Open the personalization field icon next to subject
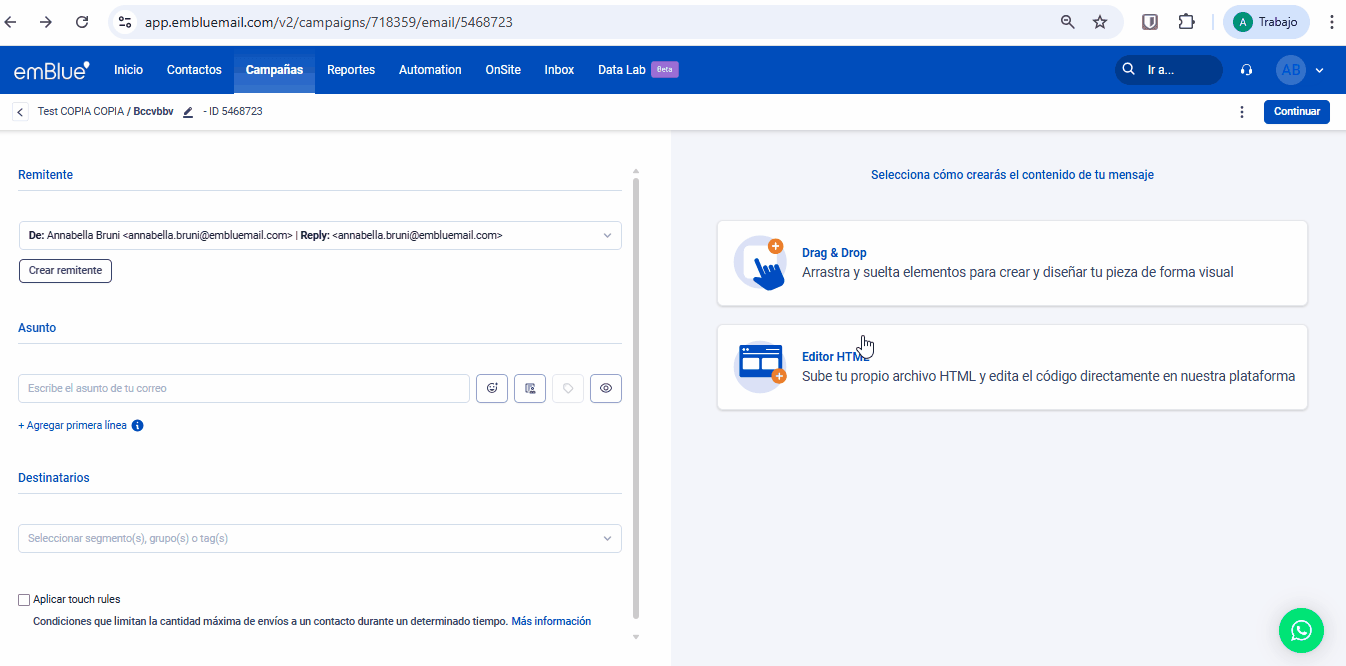This screenshot has width=1346, height=666. coord(530,389)
